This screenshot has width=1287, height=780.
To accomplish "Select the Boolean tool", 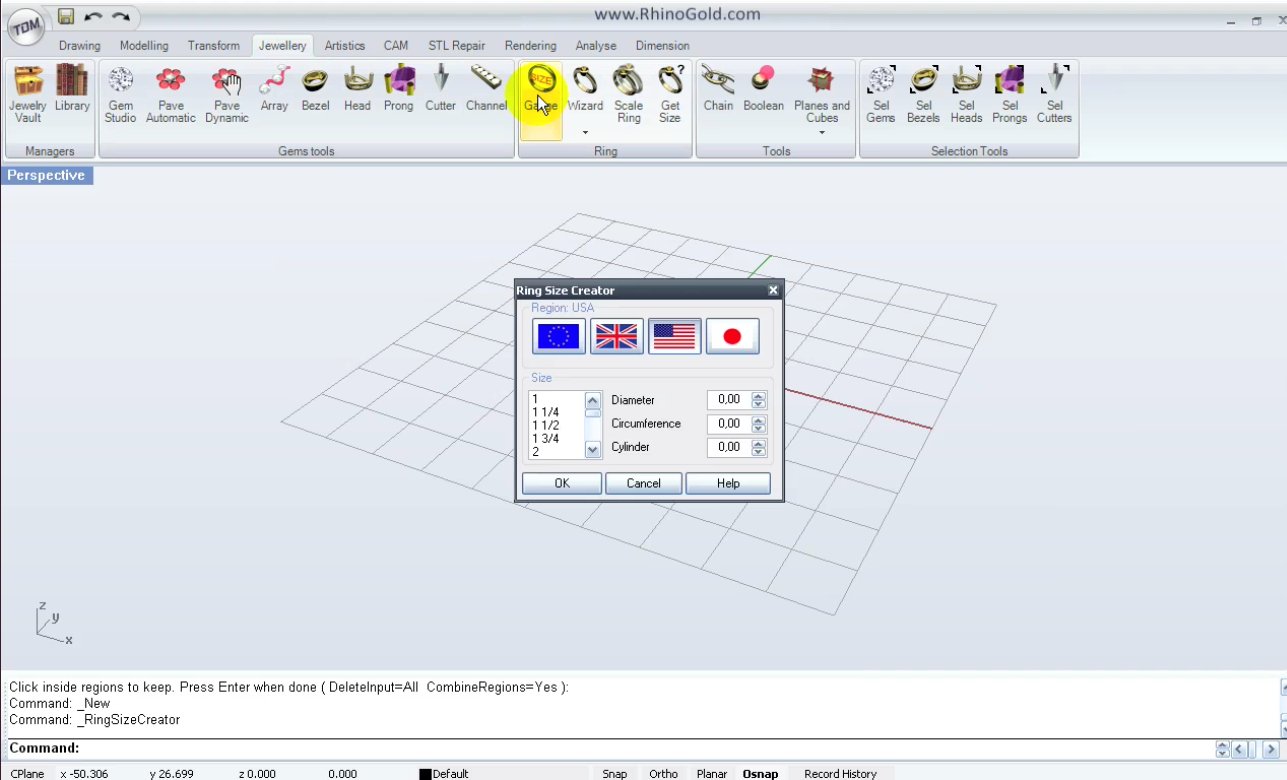I will click(764, 89).
